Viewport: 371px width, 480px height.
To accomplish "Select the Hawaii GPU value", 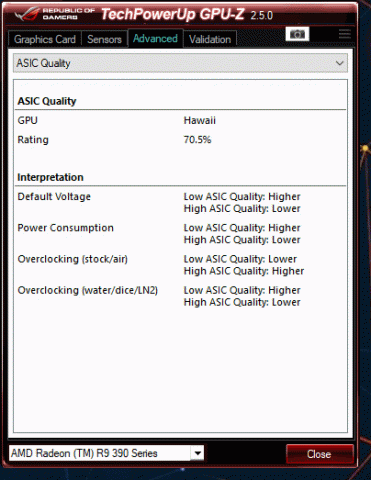I will pyautogui.click(x=200, y=120).
